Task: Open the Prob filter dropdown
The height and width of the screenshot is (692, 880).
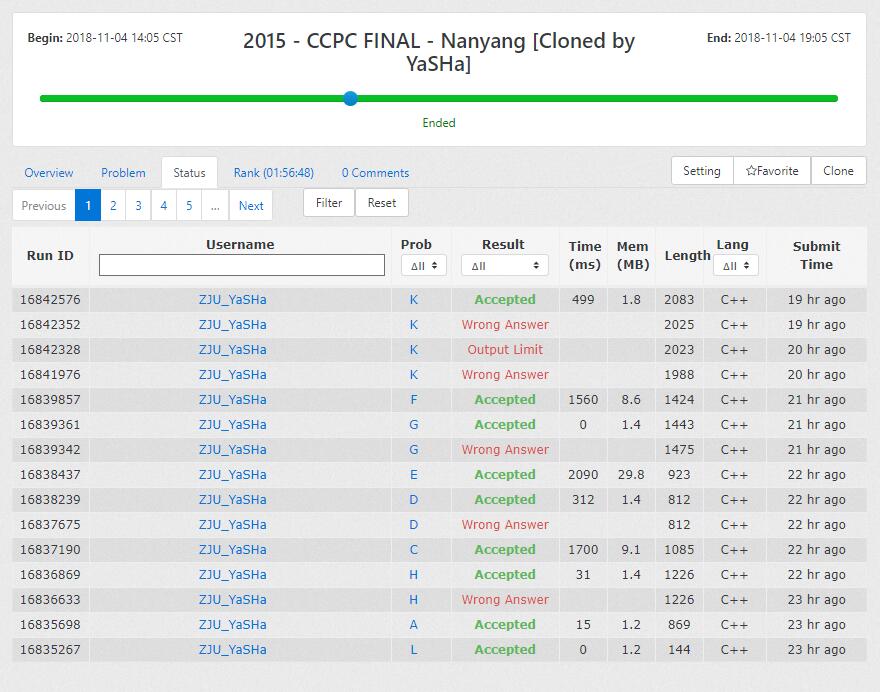Action: click(423, 266)
